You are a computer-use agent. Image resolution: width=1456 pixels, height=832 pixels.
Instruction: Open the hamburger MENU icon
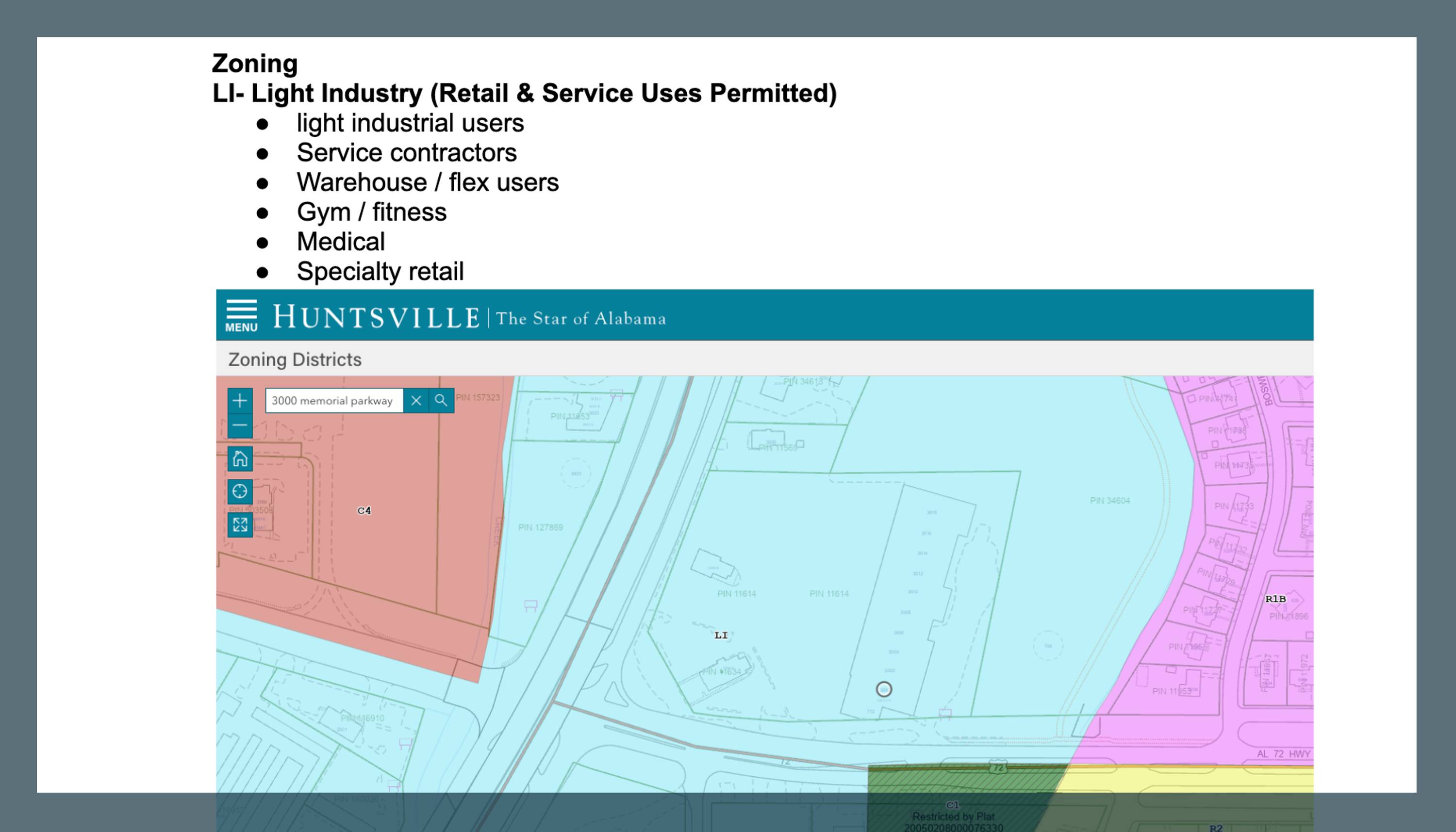(241, 315)
